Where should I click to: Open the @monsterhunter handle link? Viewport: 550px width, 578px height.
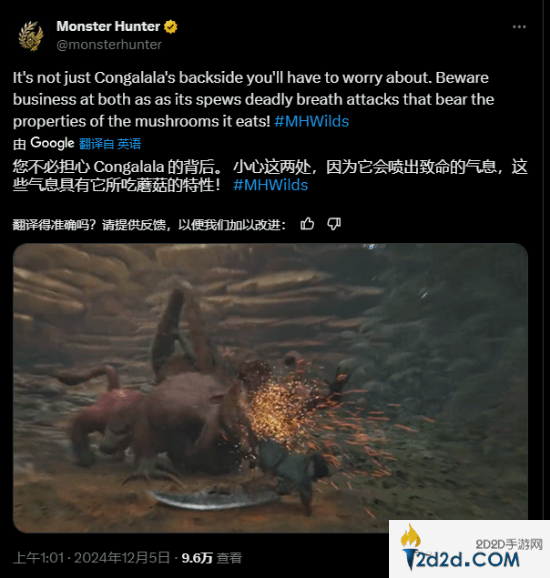109,45
